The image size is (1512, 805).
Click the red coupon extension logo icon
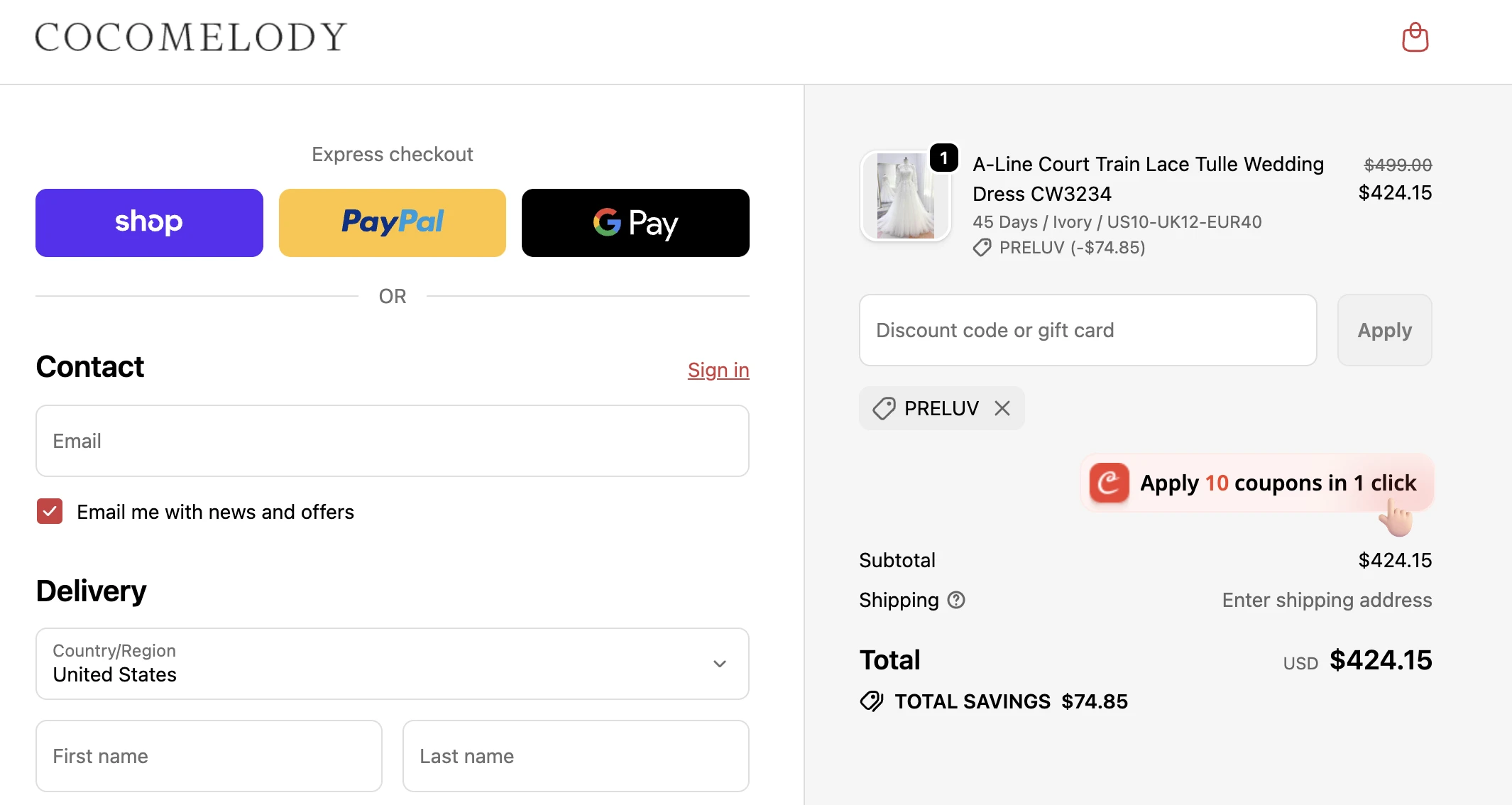click(x=1109, y=483)
